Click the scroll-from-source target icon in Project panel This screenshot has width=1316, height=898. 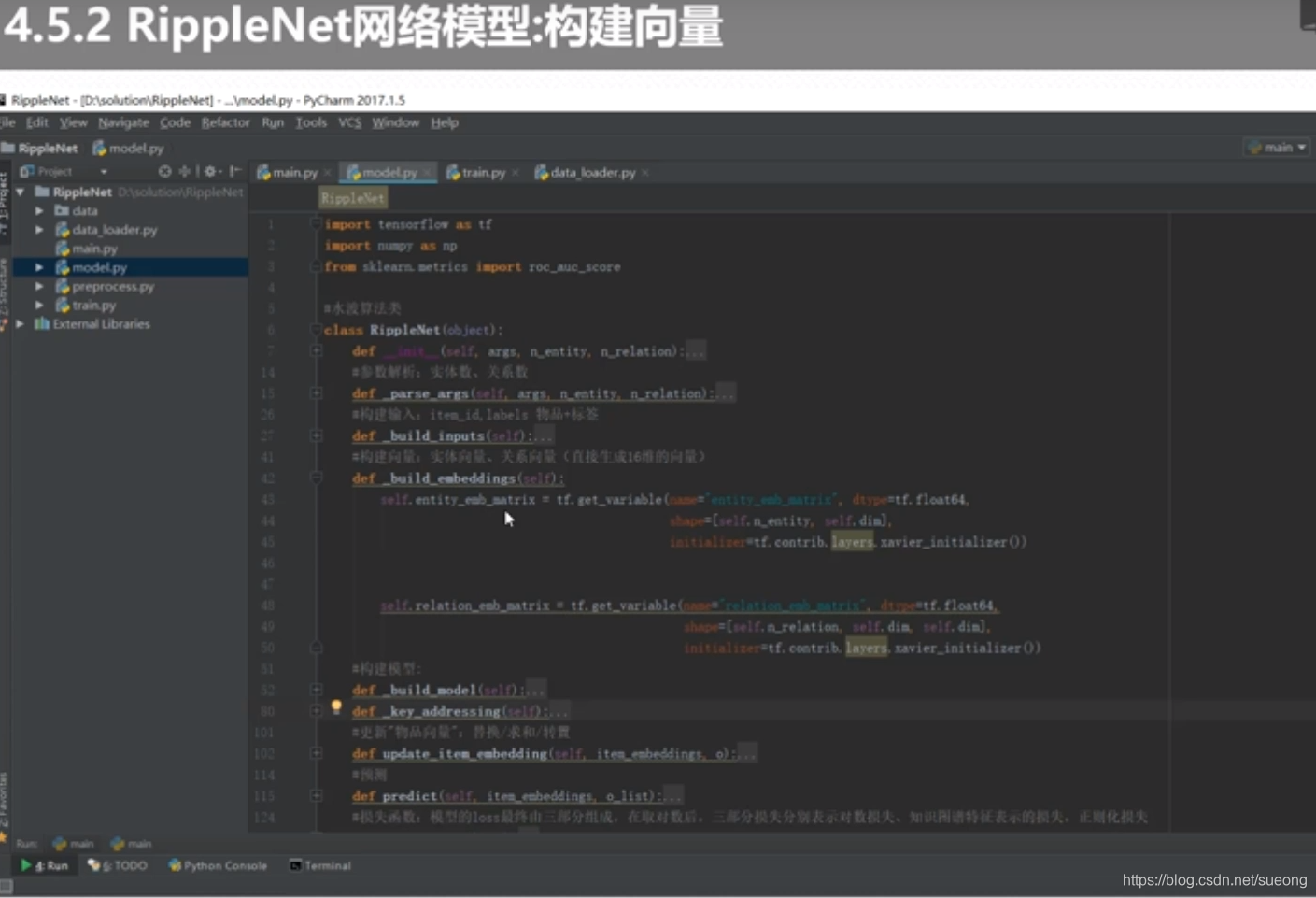pyautogui.click(x=164, y=171)
